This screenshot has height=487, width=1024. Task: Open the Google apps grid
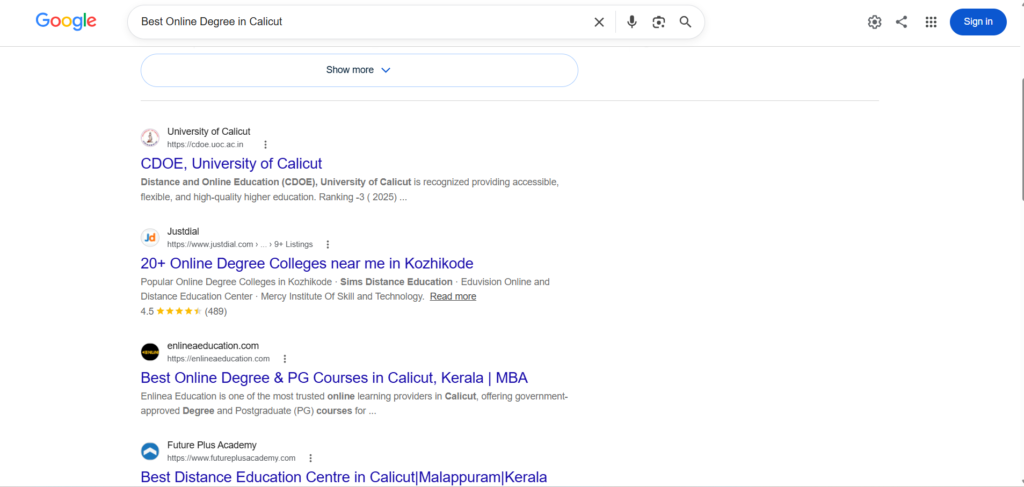[x=931, y=22]
